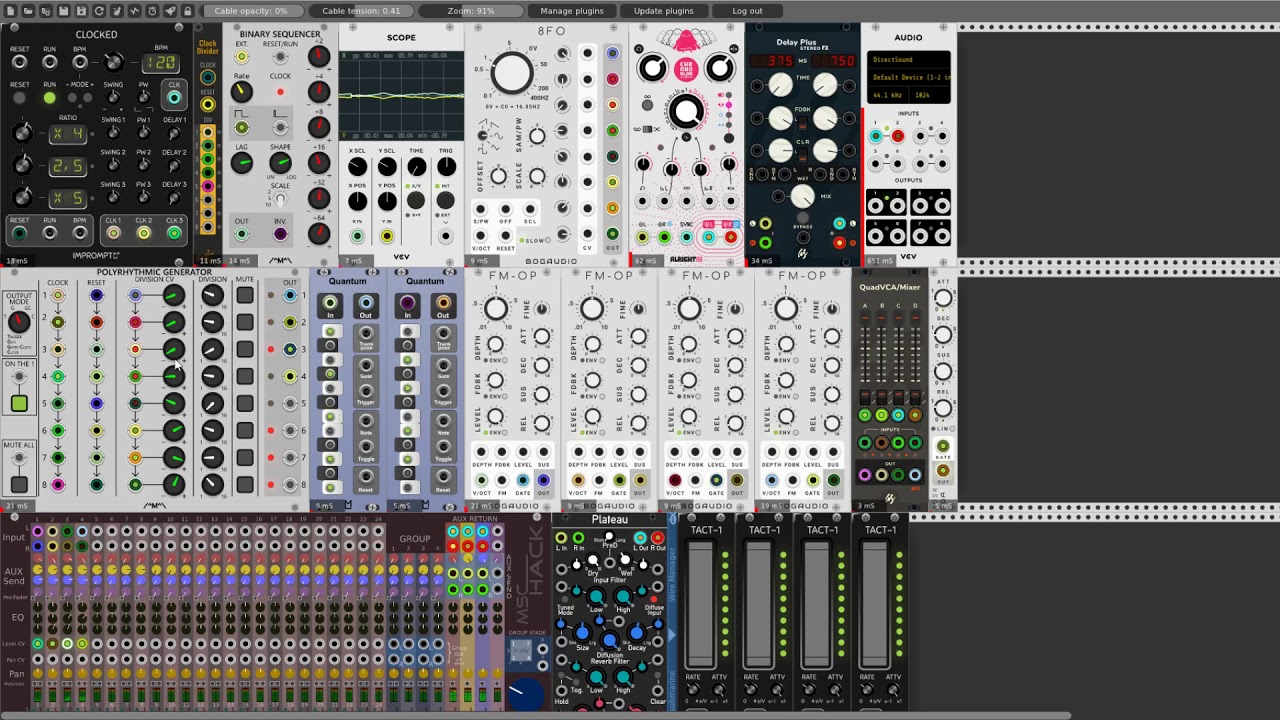
Task: Toggle Mute button for Polyrhythmic row 3
Action: (244, 350)
